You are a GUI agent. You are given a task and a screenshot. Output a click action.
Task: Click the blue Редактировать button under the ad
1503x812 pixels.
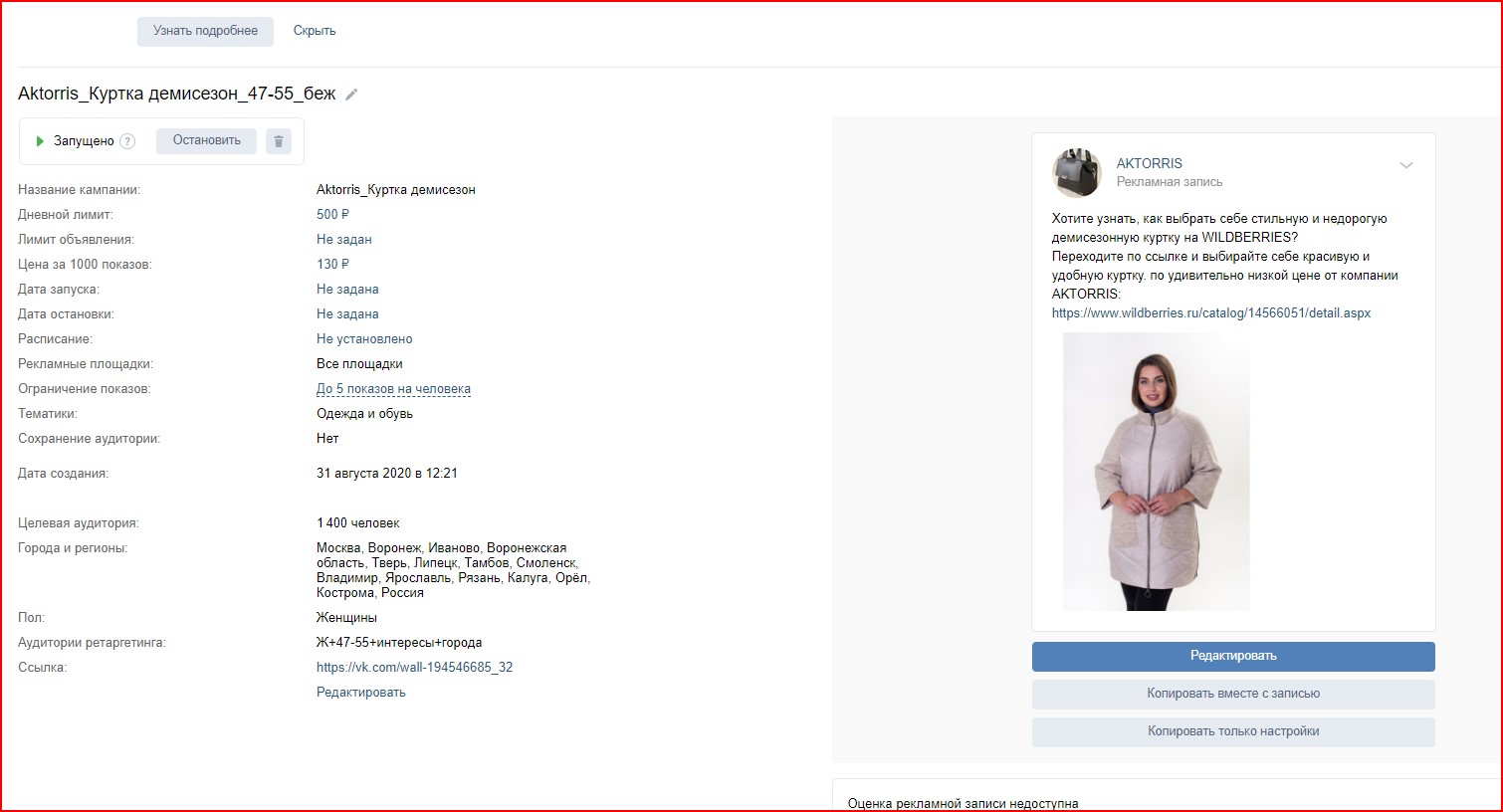(1232, 656)
